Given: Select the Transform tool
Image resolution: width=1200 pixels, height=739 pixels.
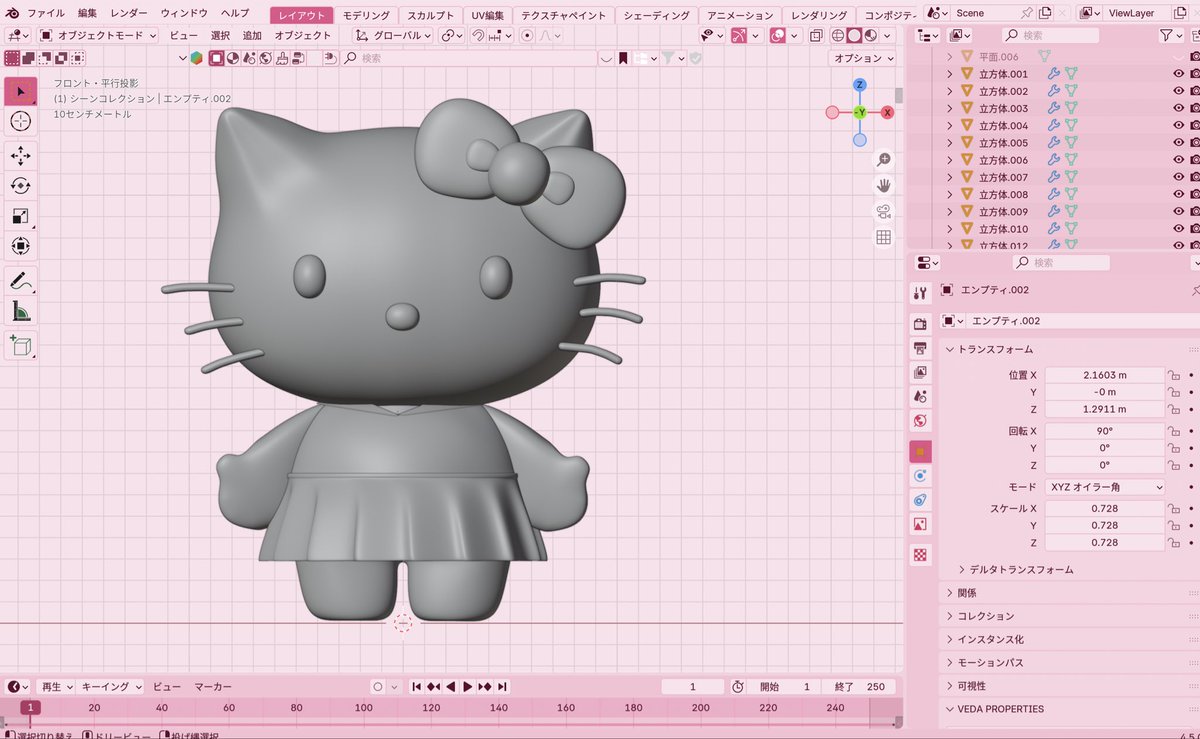Looking at the screenshot, I should (x=21, y=246).
